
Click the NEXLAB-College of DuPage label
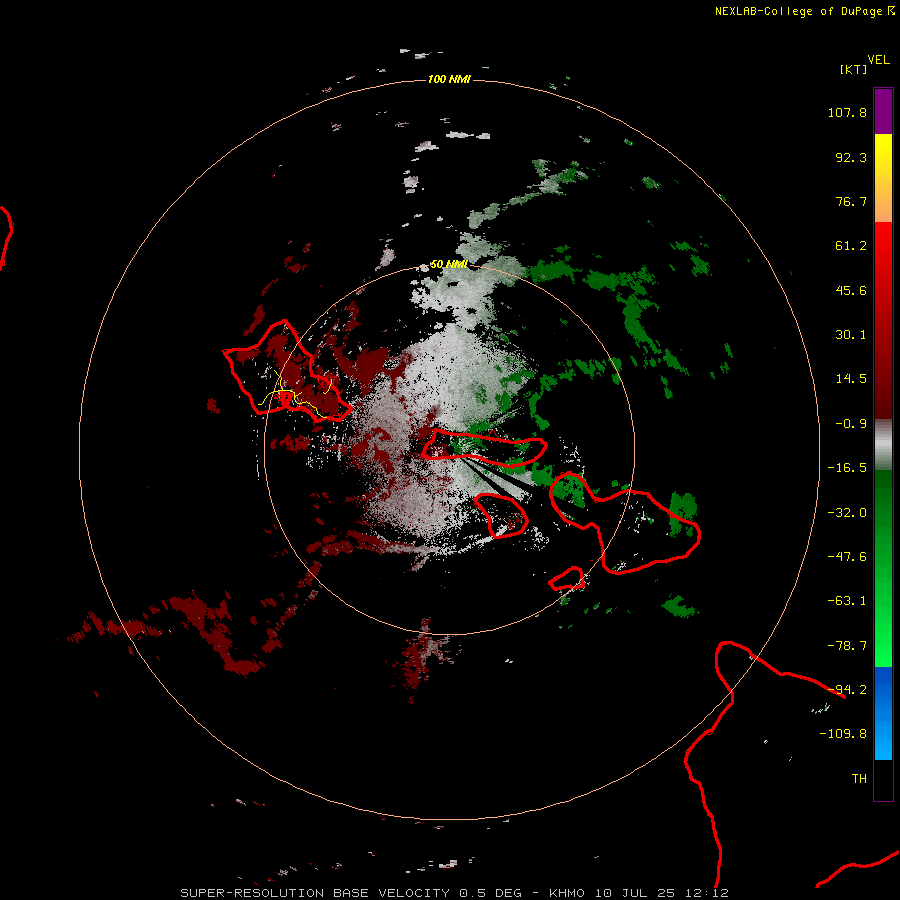pos(804,11)
